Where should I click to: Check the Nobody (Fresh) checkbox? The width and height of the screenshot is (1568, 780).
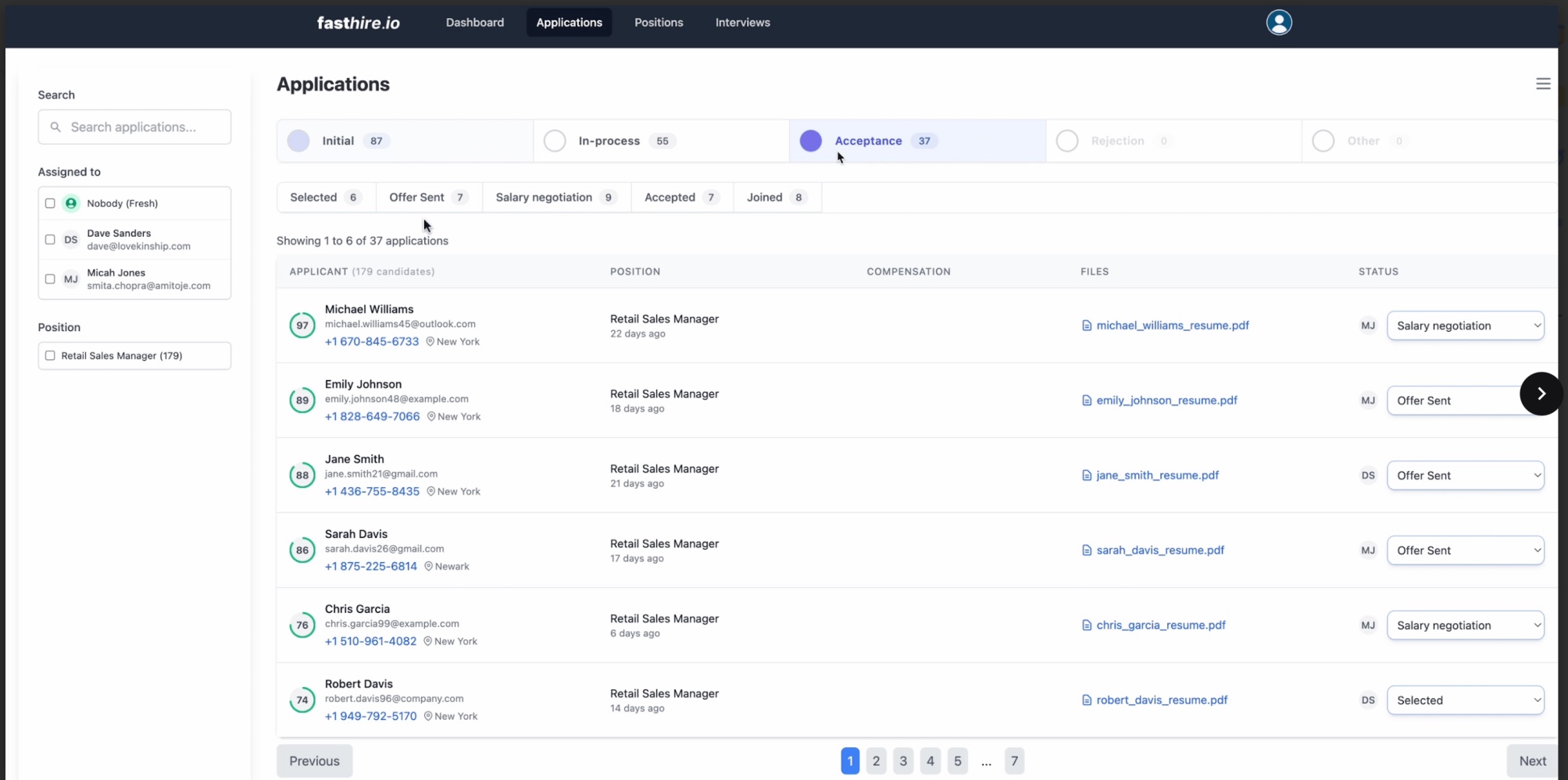50,204
